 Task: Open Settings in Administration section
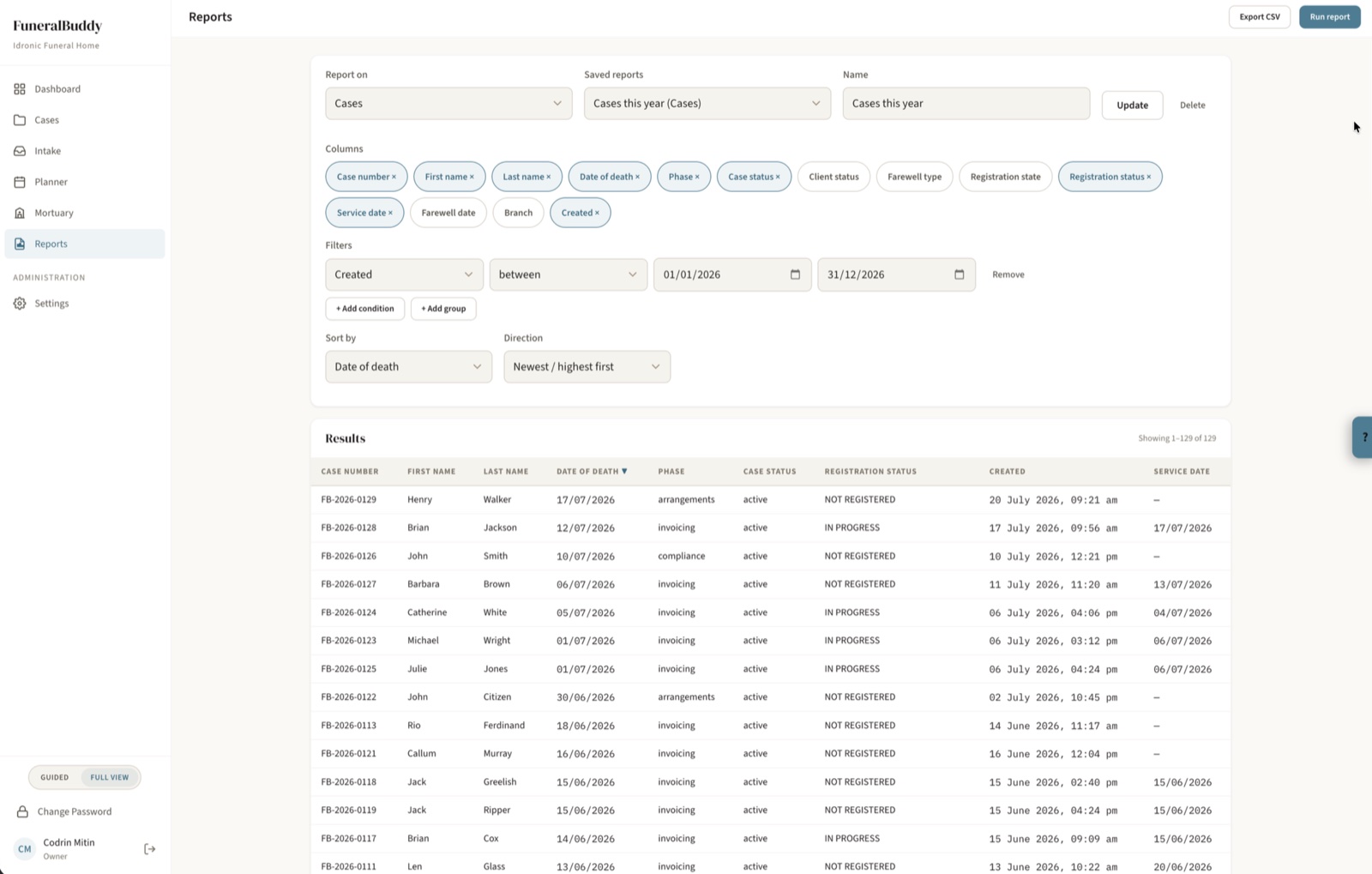coord(85,304)
